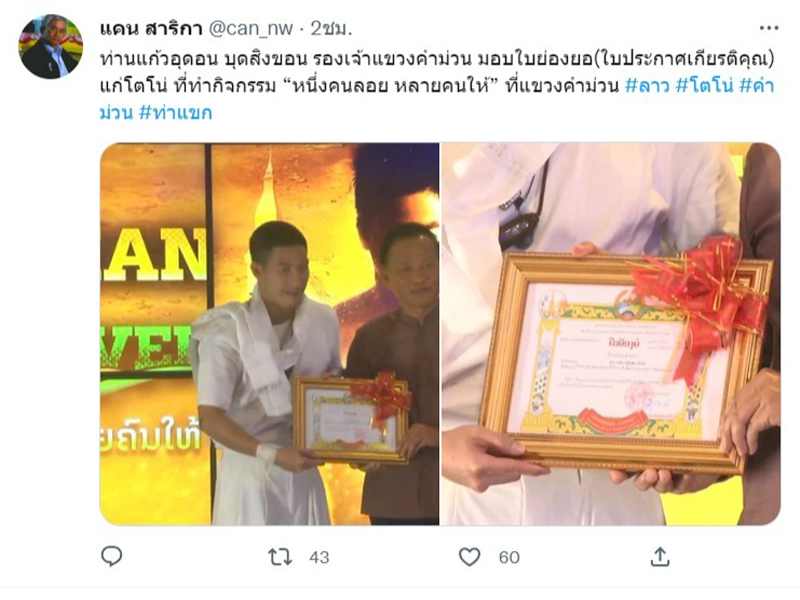Open the #ท่าแขก hashtag

(176, 112)
